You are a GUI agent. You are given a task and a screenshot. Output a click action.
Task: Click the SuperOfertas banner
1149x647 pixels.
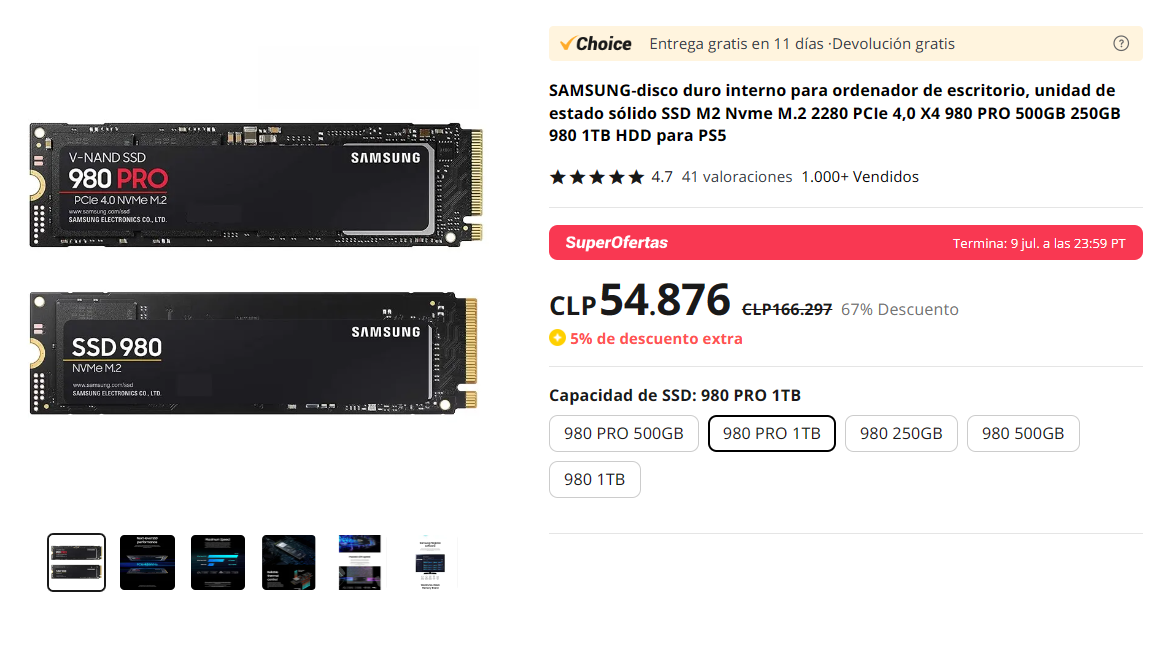[x=845, y=243]
